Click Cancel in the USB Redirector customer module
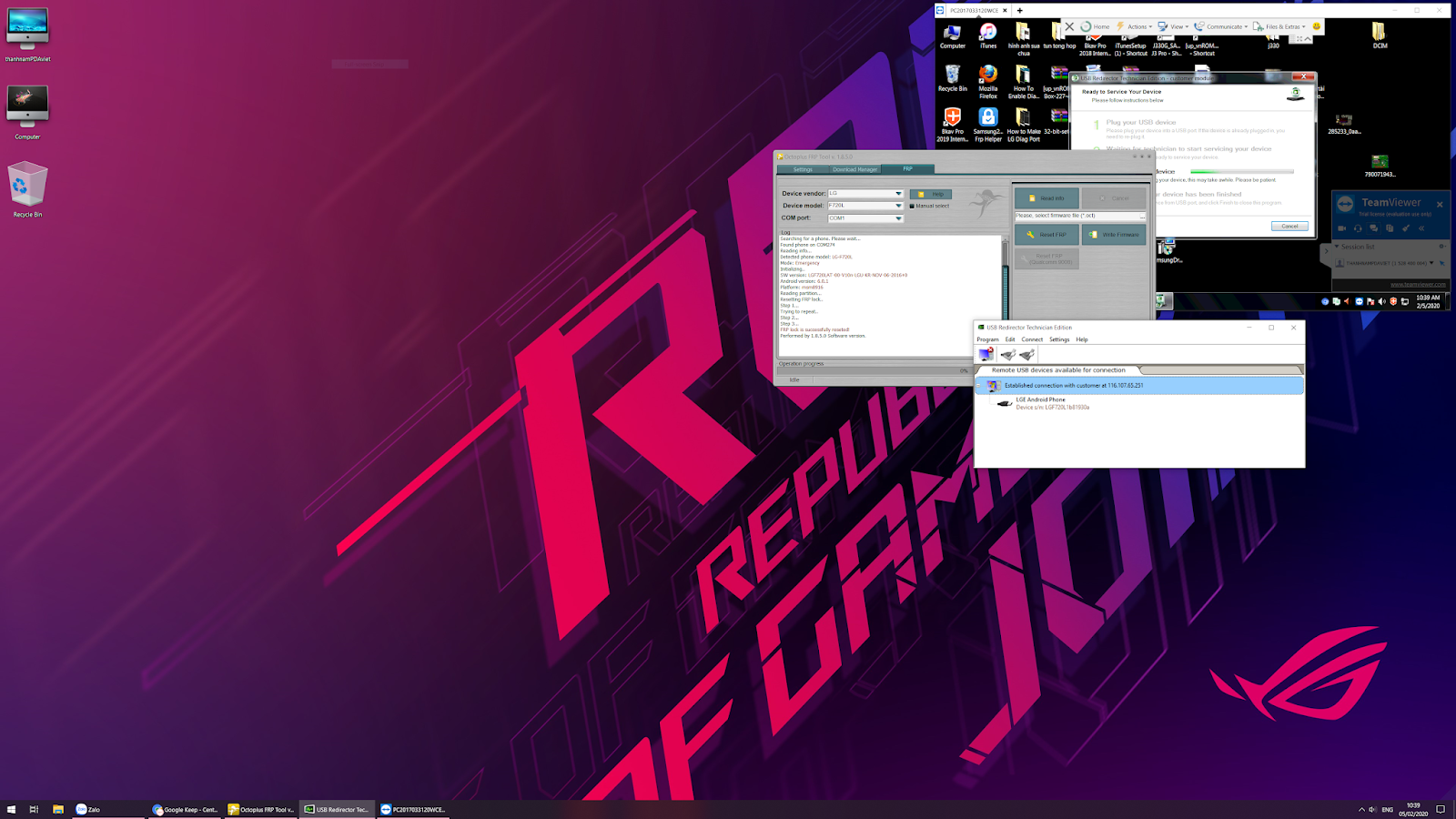The width and height of the screenshot is (1456, 819). point(1289,226)
